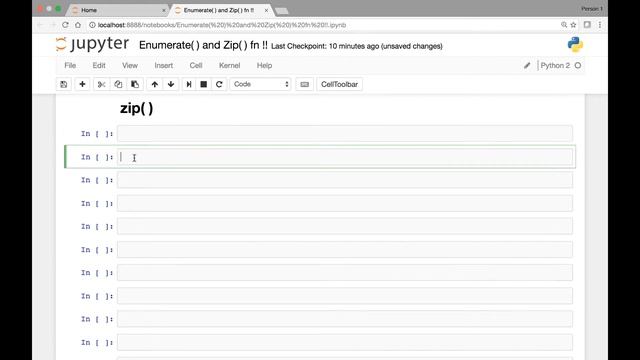Reload page in browser toolbar
This screenshot has width=640, height=360.
[x=65, y=25]
